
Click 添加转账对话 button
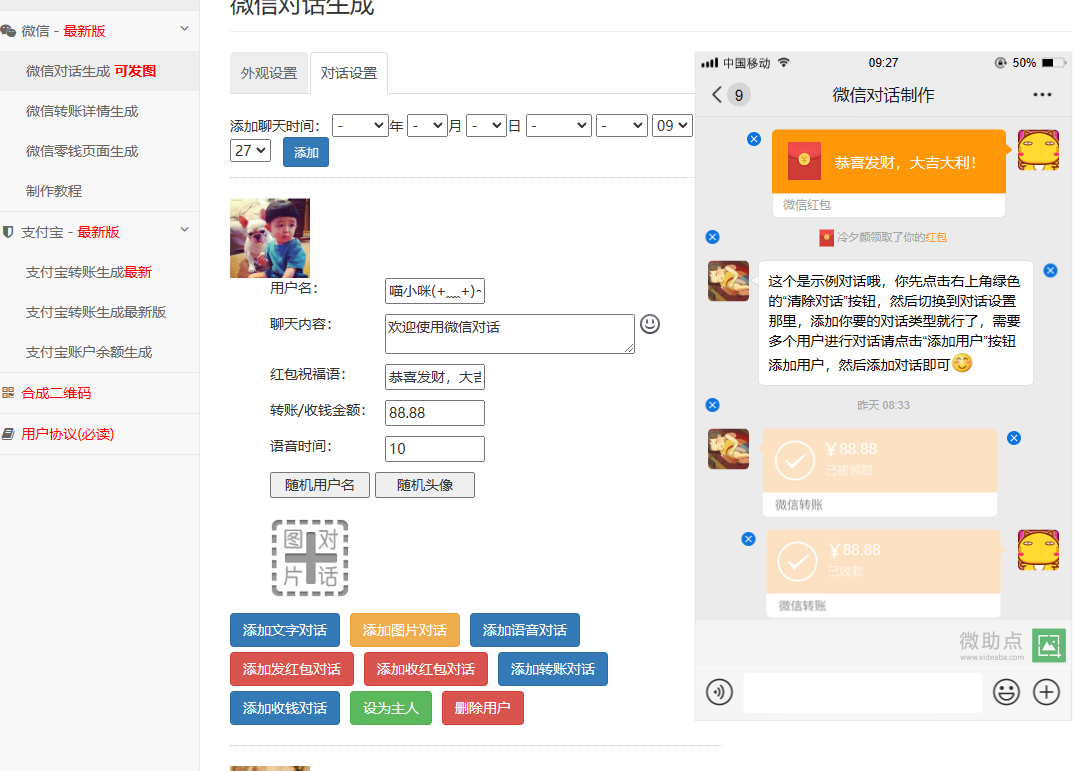click(x=553, y=669)
